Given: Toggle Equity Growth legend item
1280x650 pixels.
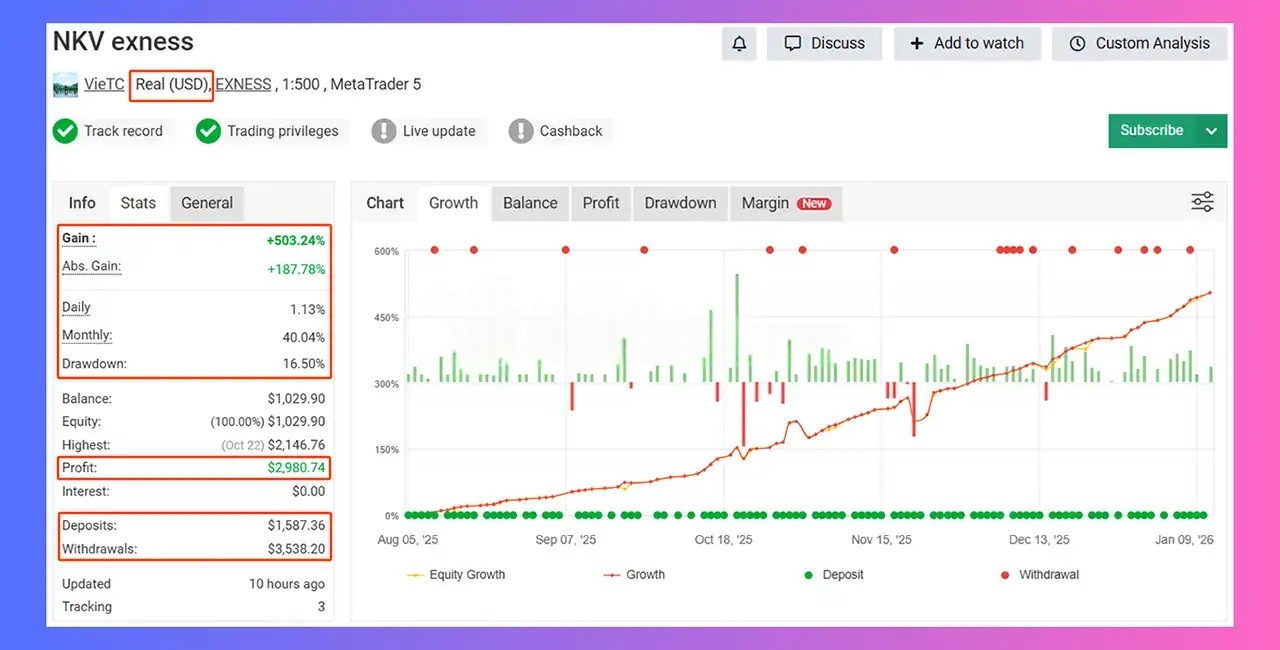Looking at the screenshot, I should click(x=456, y=575).
